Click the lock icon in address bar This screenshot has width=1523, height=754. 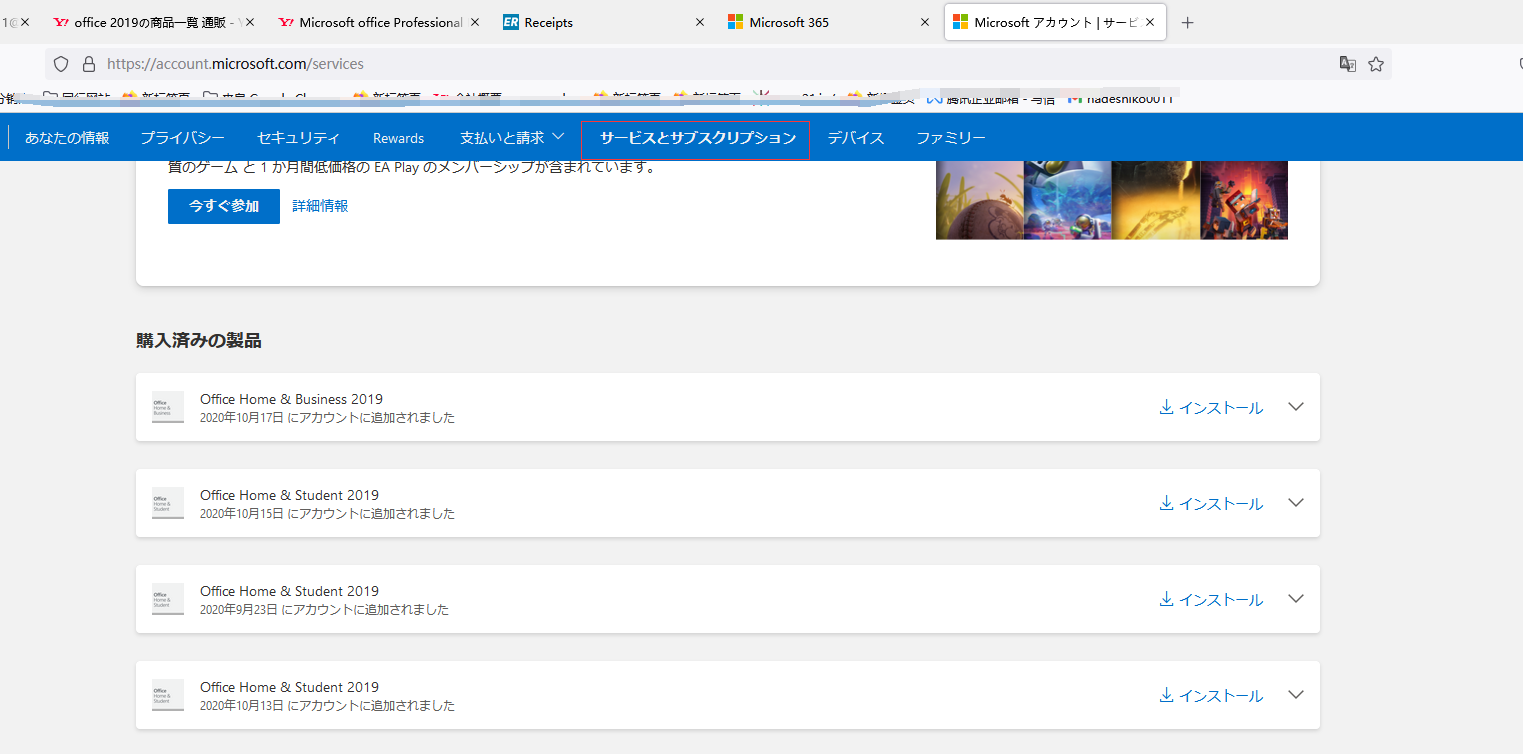click(89, 64)
